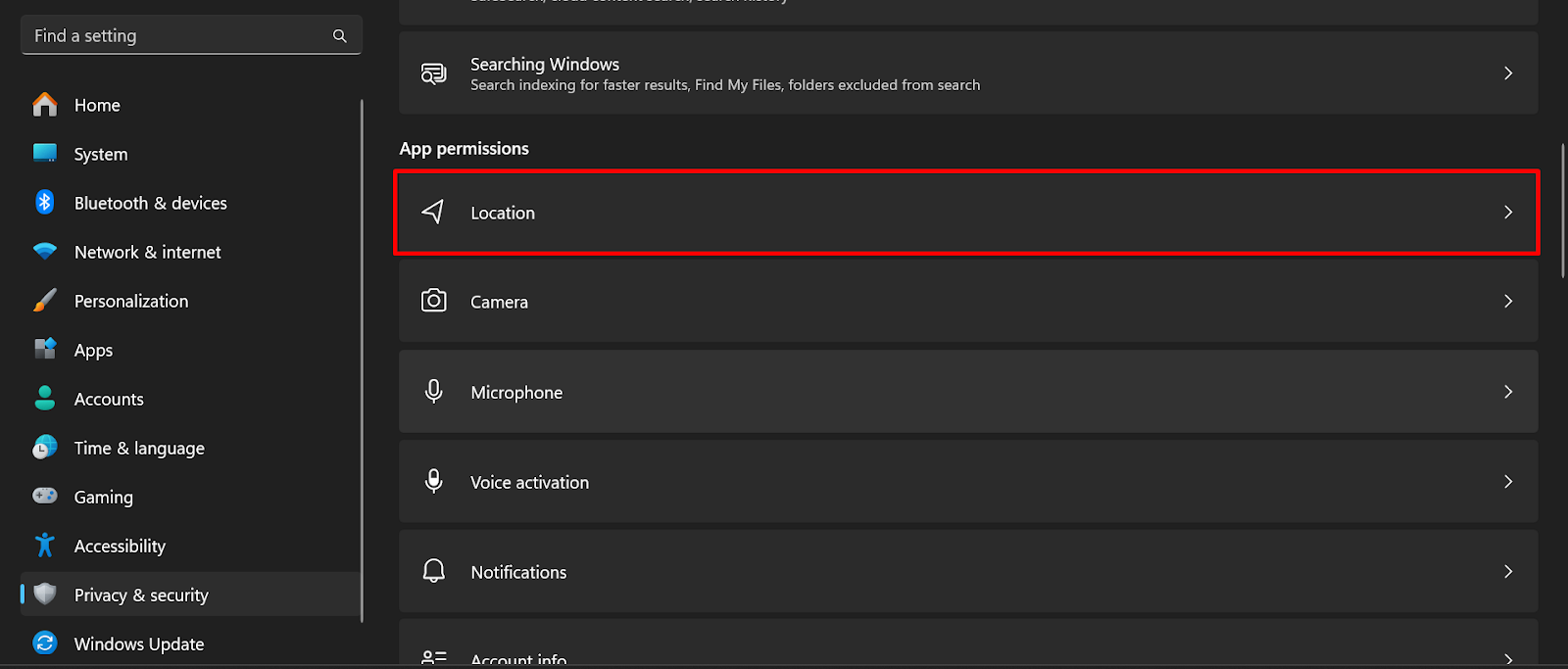This screenshot has width=1568, height=669.
Task: Click the Windows Update refresh icon
Action: [x=45, y=643]
